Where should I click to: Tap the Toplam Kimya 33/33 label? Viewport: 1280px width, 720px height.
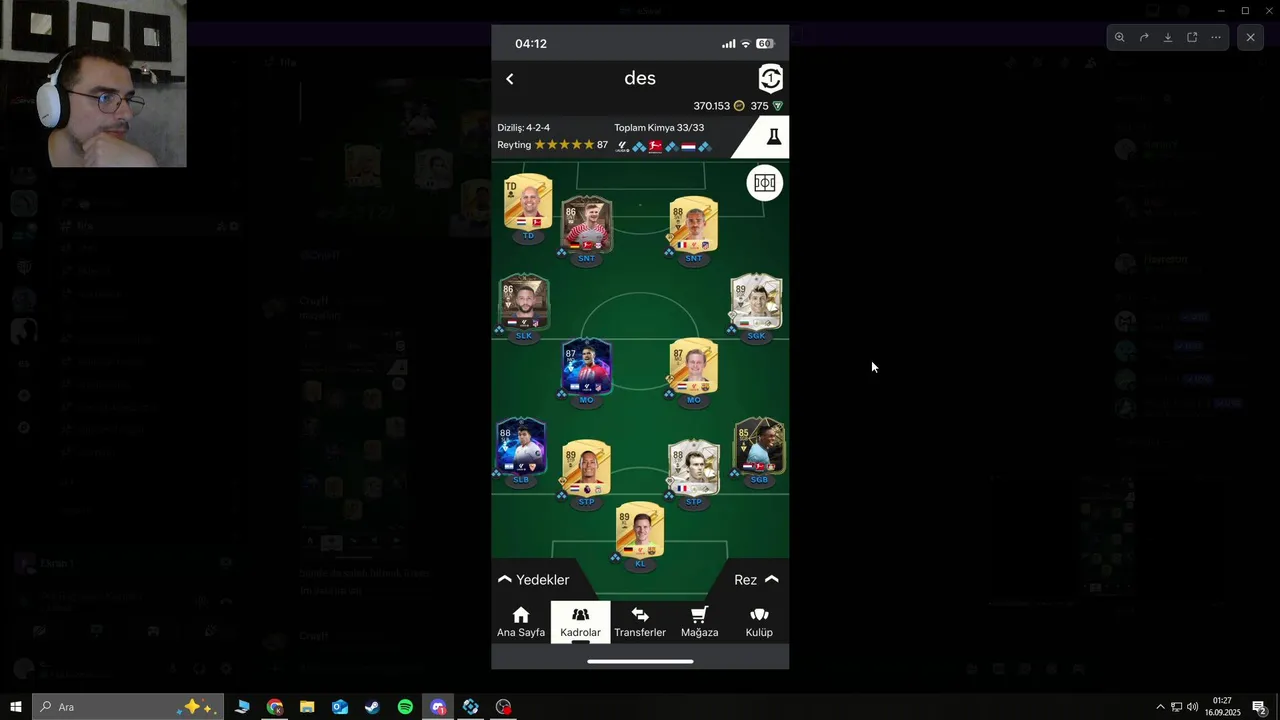[659, 128]
